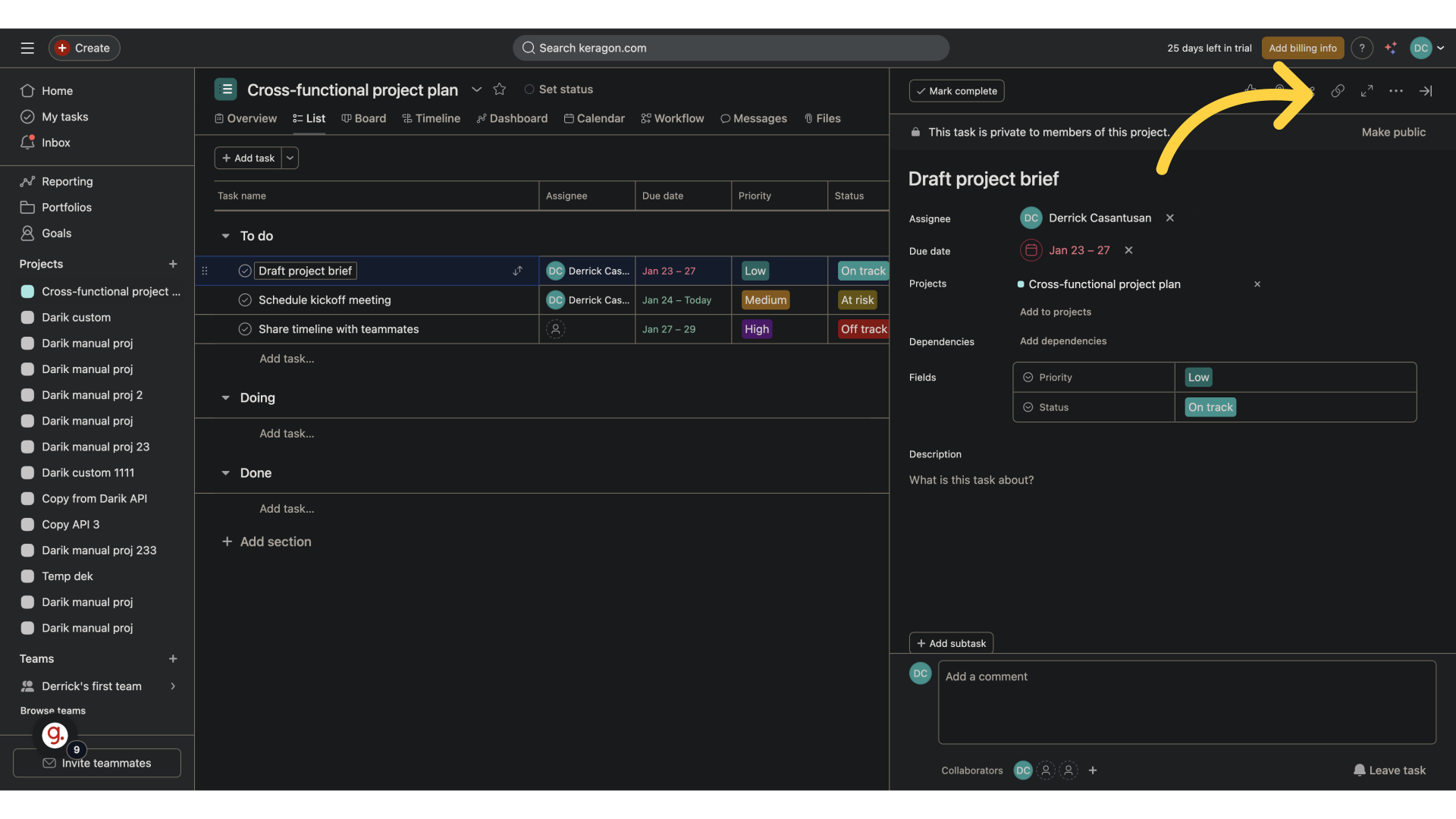Close the task details pane arrow
Screen dimensions: 1456x819
point(1426,91)
